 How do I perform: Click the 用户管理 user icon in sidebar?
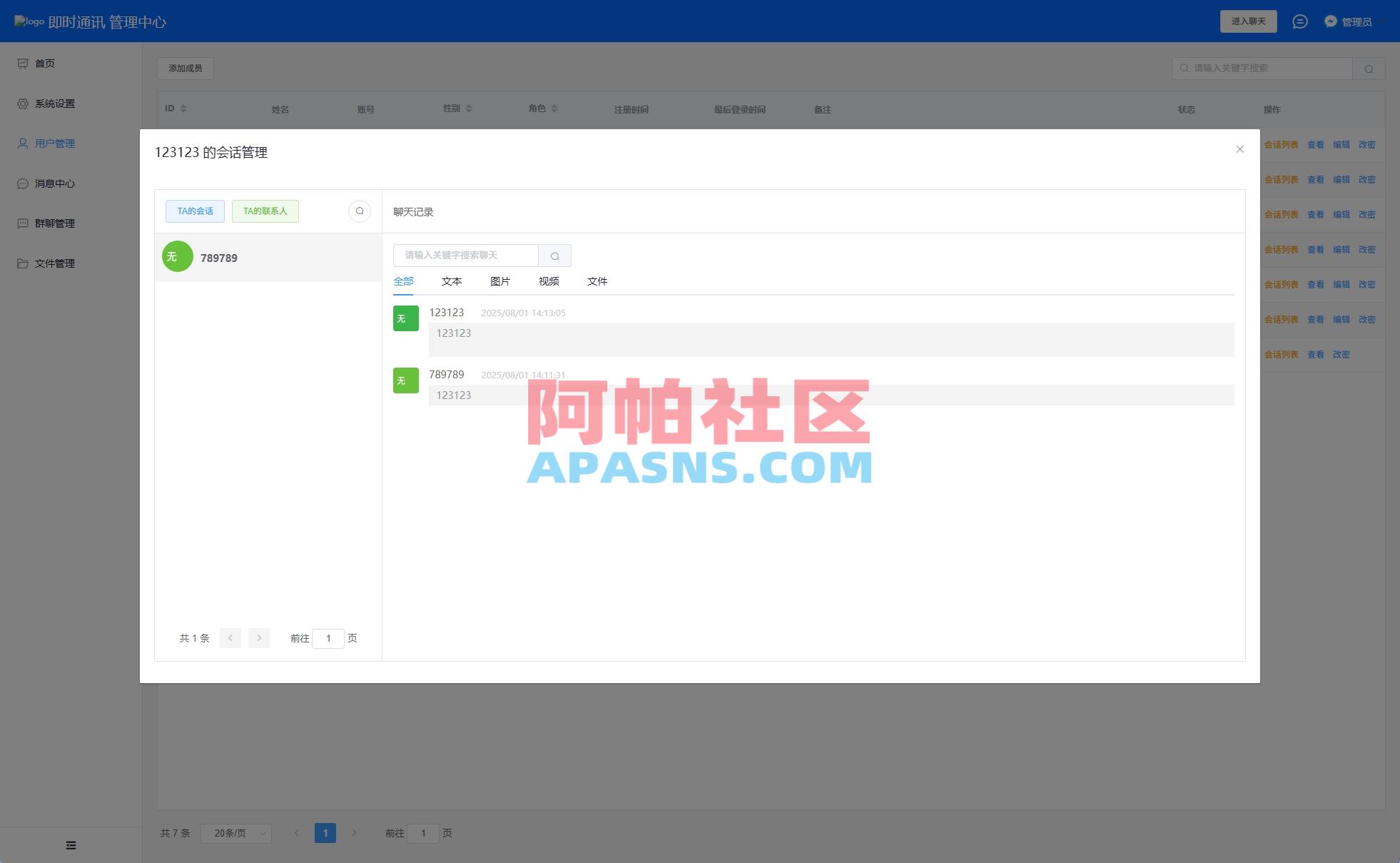pyautogui.click(x=22, y=143)
